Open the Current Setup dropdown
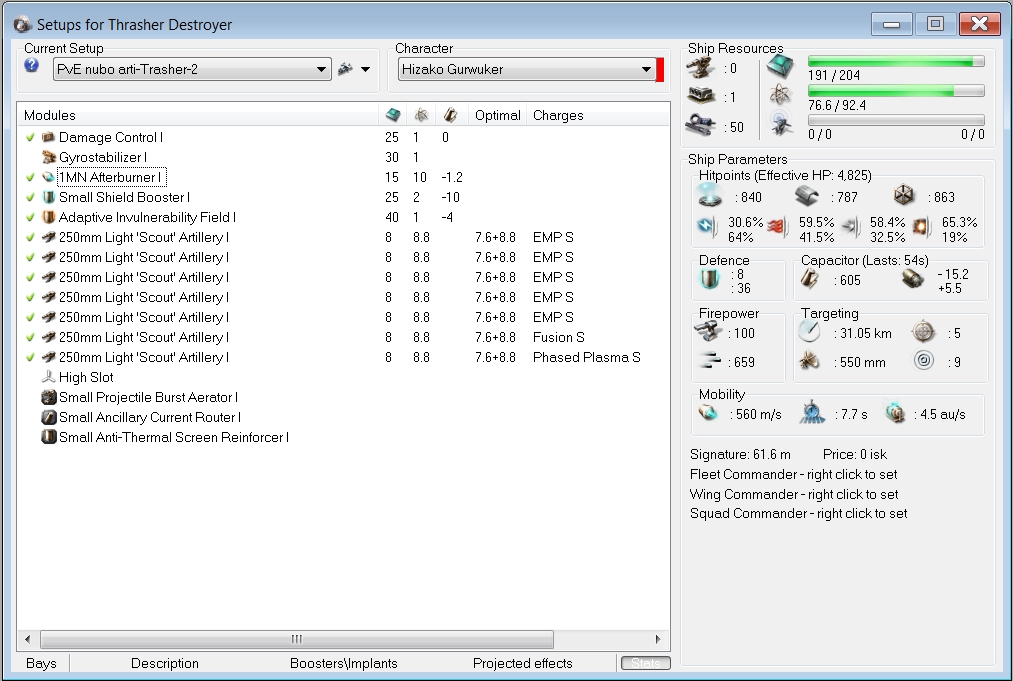 pyautogui.click(x=192, y=69)
